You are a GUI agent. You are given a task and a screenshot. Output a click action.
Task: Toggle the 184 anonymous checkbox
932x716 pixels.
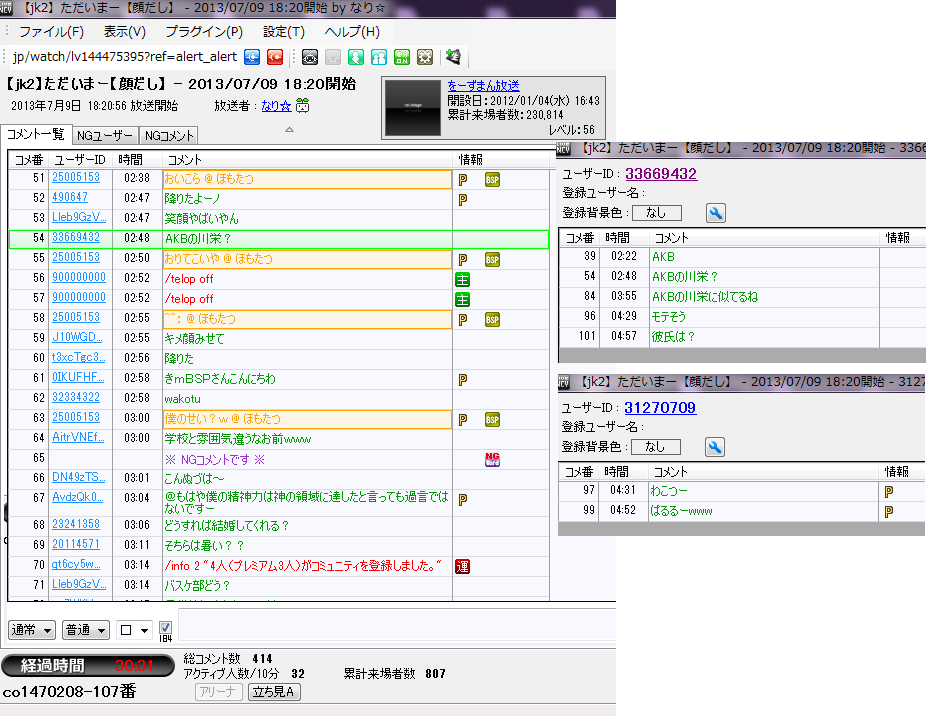point(166,628)
